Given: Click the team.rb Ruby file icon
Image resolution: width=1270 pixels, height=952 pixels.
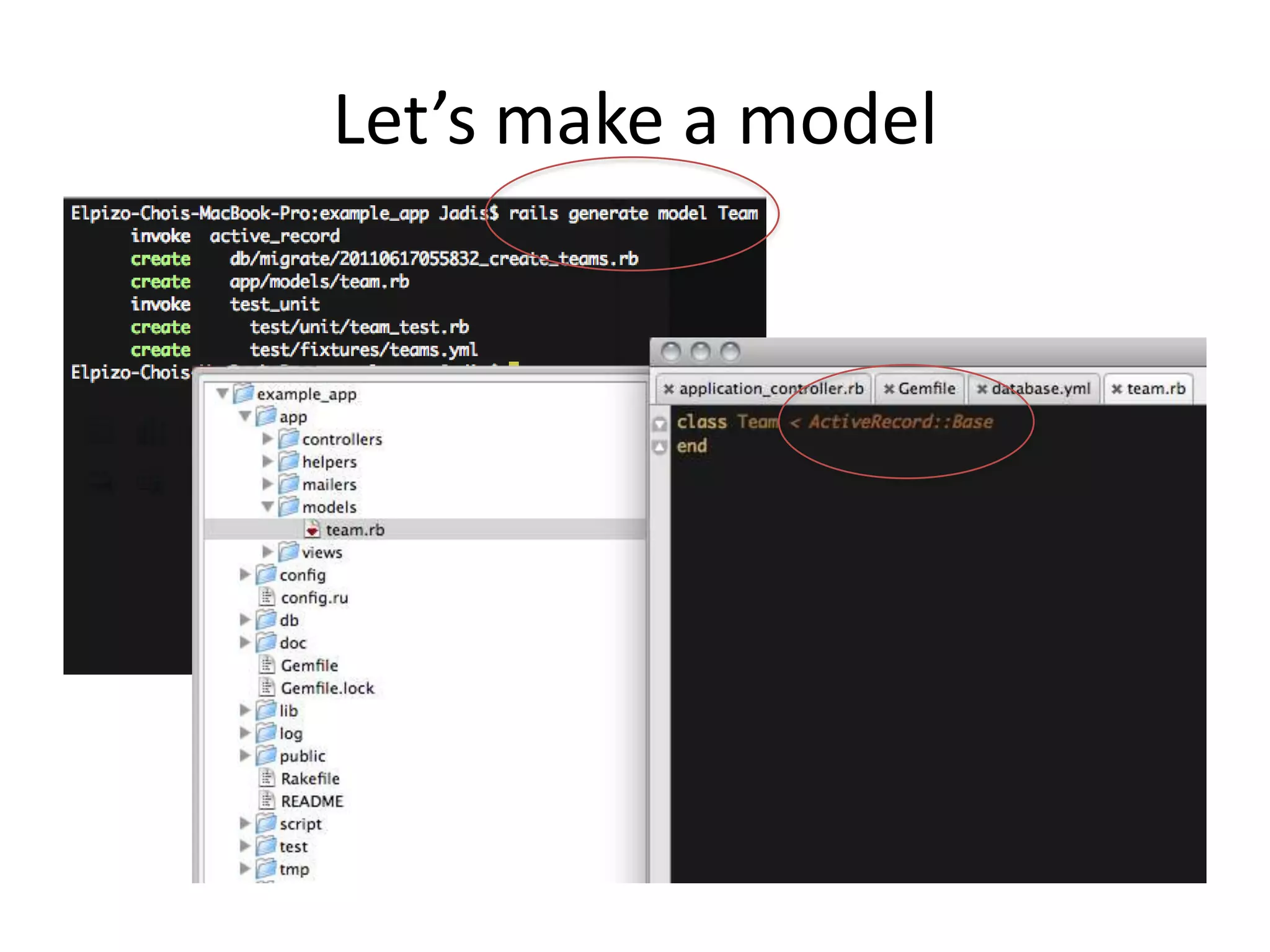Looking at the screenshot, I should [312, 529].
